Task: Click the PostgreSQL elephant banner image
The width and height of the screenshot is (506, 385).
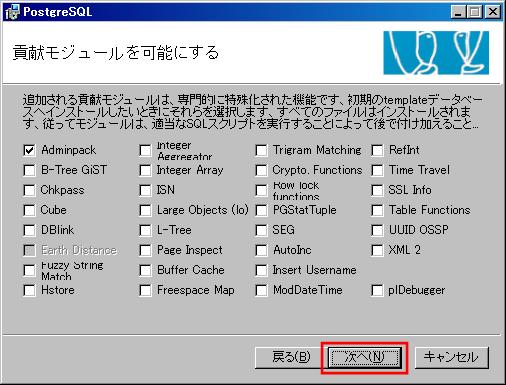Action: (x=436, y=53)
